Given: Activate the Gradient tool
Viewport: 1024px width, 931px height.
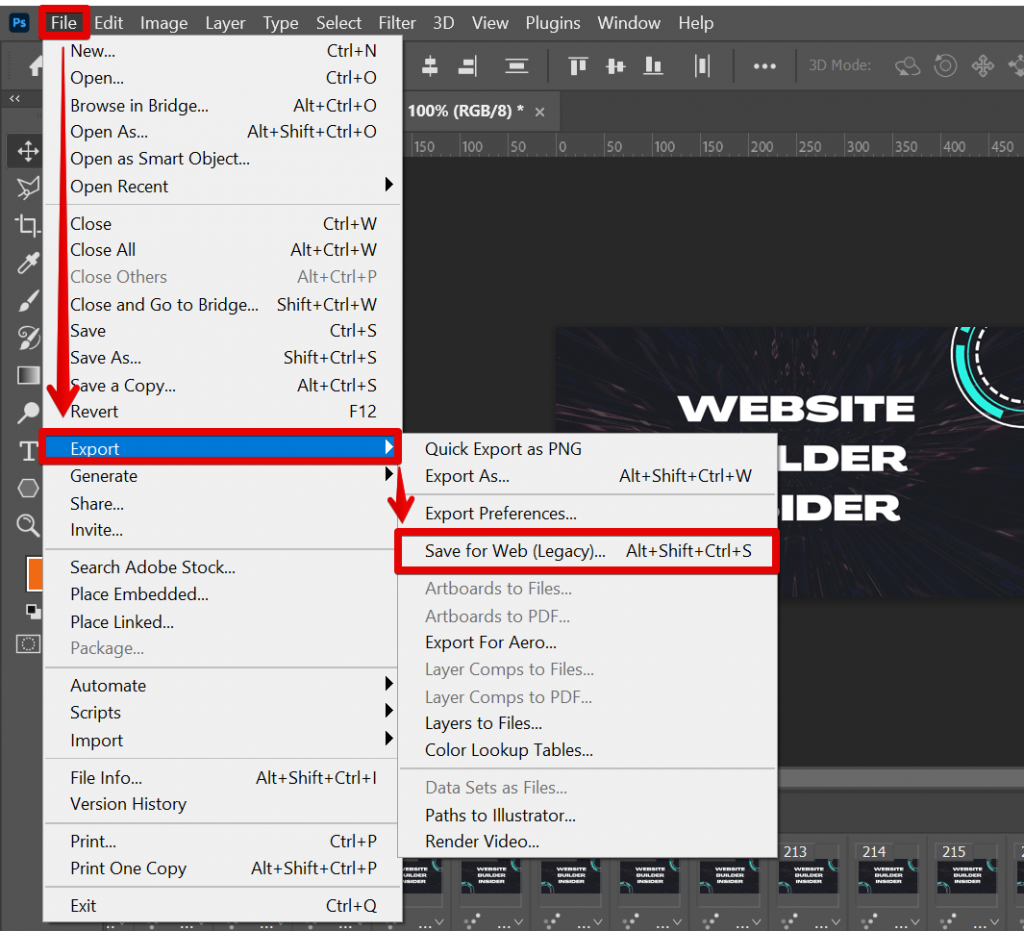Looking at the screenshot, I should pos(27,373).
